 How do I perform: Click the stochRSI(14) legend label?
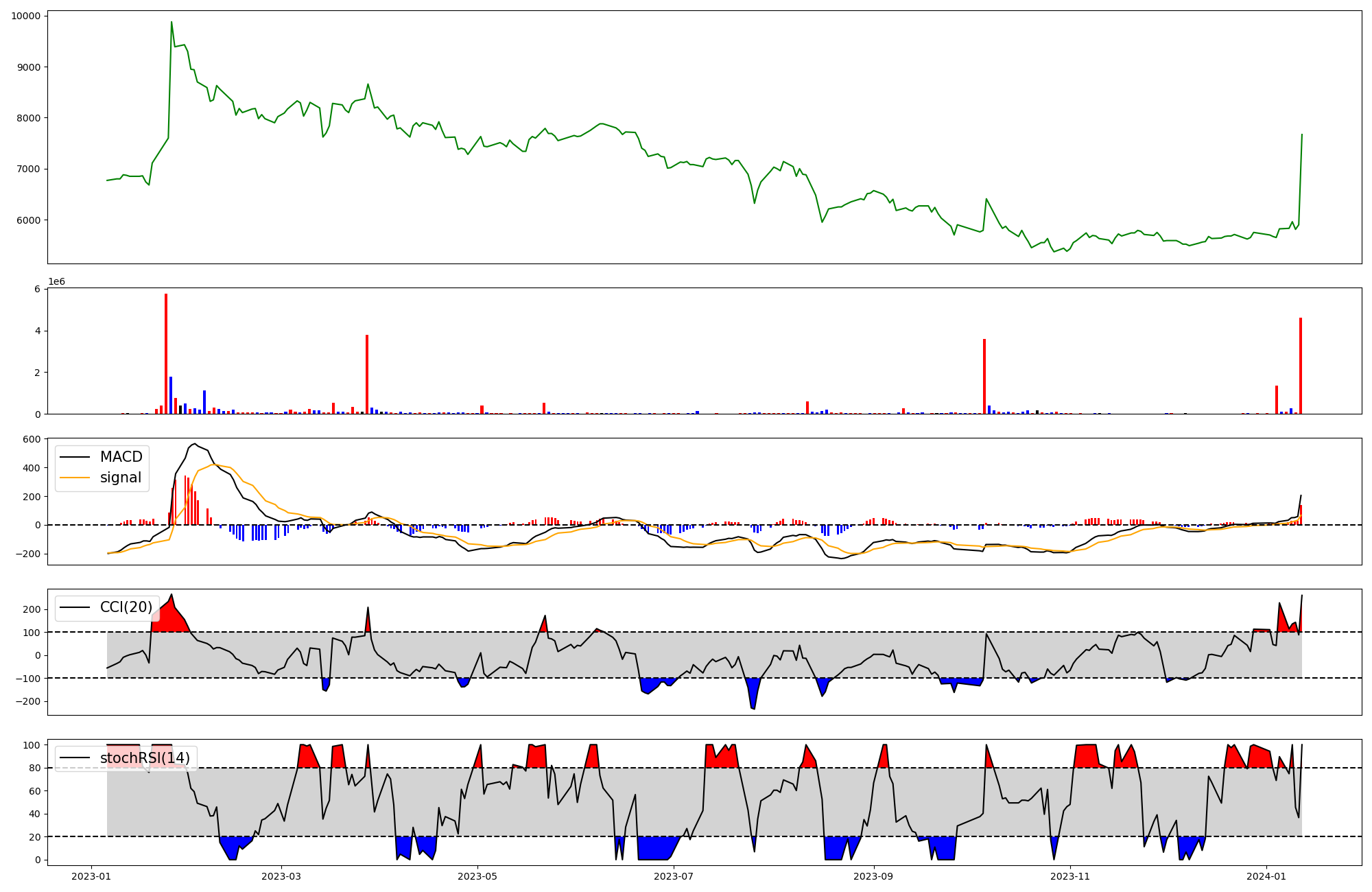(x=145, y=758)
